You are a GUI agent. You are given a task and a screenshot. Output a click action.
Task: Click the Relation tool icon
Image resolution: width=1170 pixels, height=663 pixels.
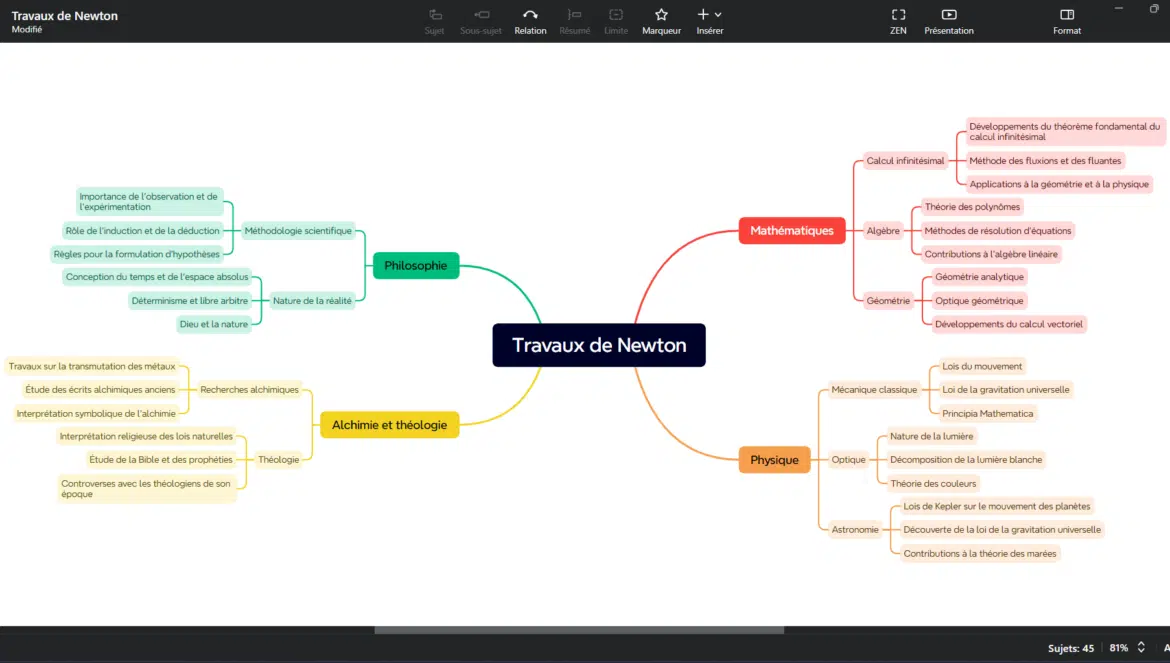point(530,15)
